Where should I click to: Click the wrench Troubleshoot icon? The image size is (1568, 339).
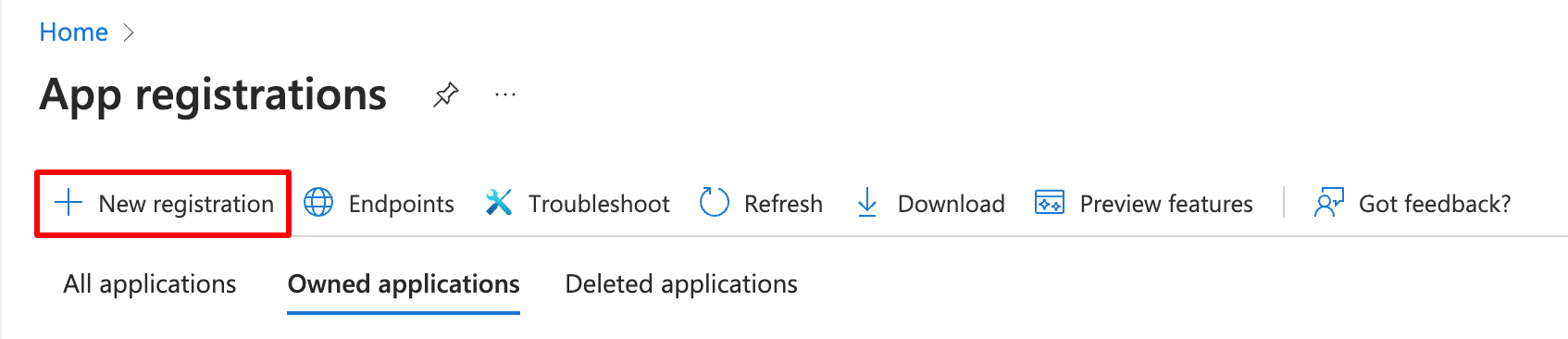coord(499,203)
